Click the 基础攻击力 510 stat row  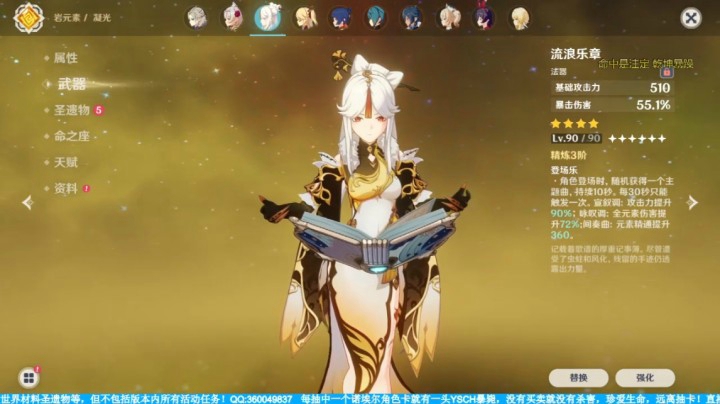coord(612,88)
